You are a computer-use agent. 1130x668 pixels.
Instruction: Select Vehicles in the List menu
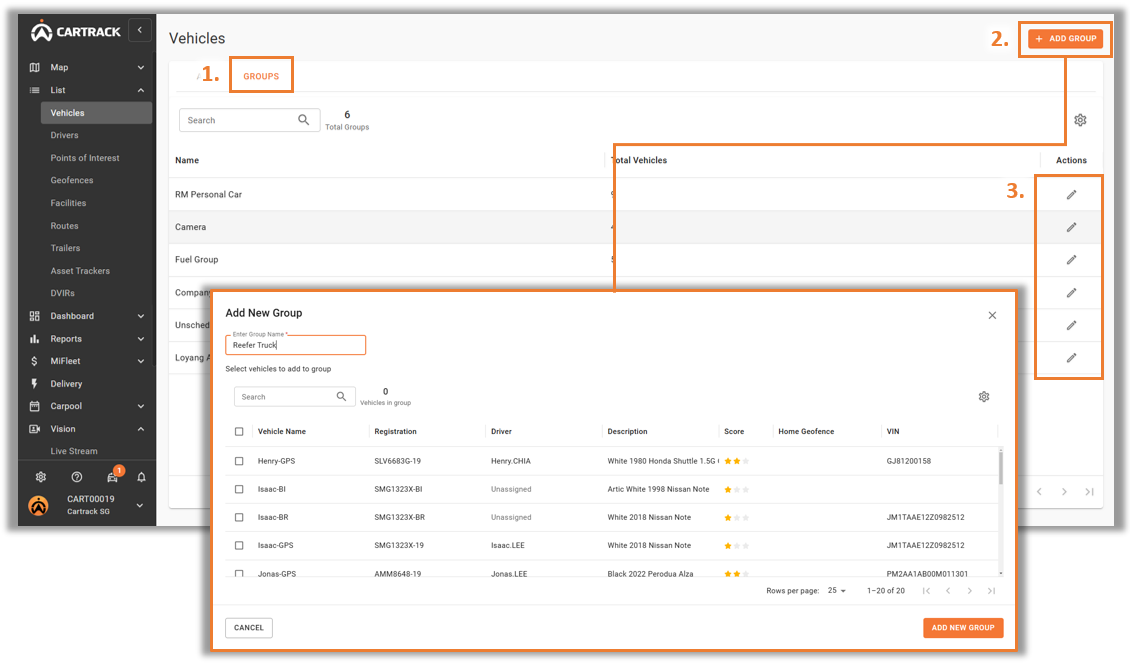coord(97,113)
